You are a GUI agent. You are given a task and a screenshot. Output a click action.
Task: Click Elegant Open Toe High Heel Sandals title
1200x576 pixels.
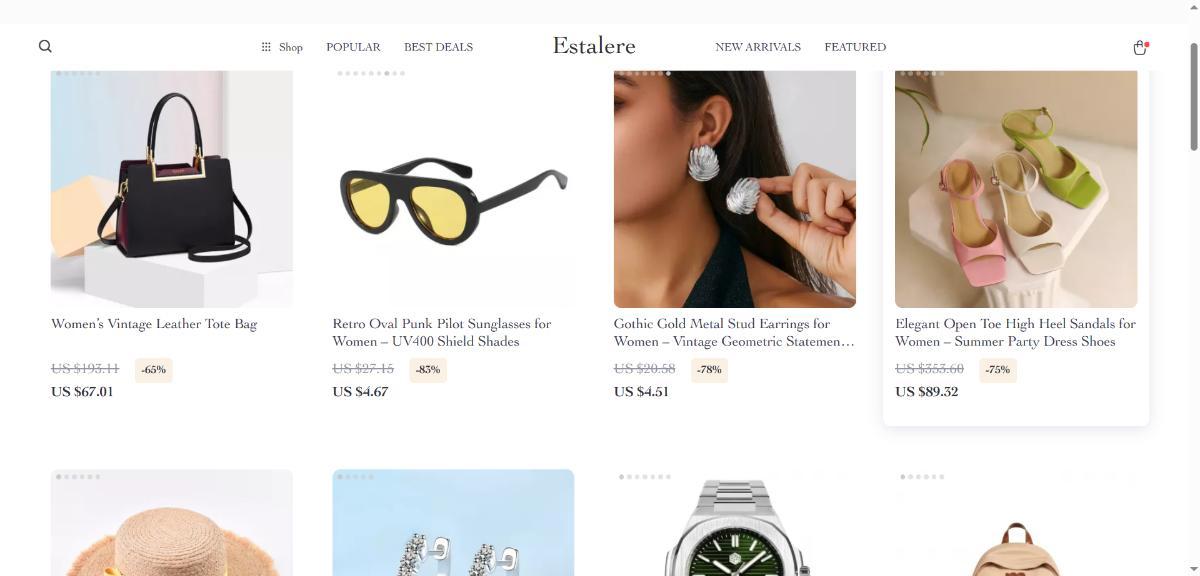tap(1015, 332)
